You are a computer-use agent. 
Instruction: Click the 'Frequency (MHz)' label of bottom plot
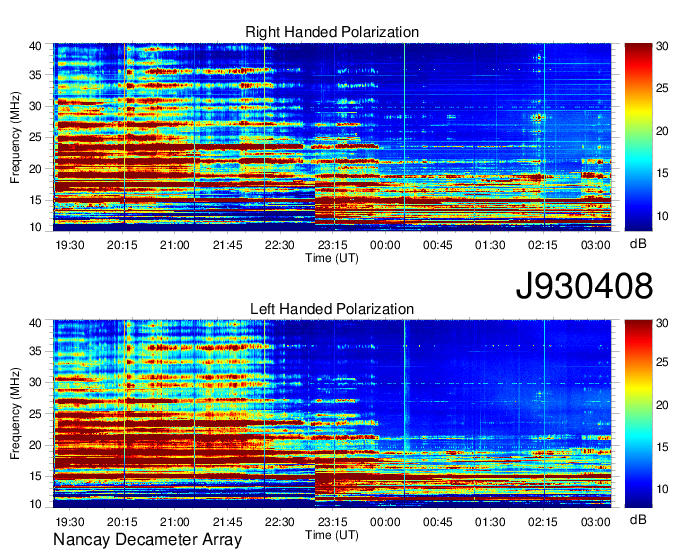click(15, 414)
